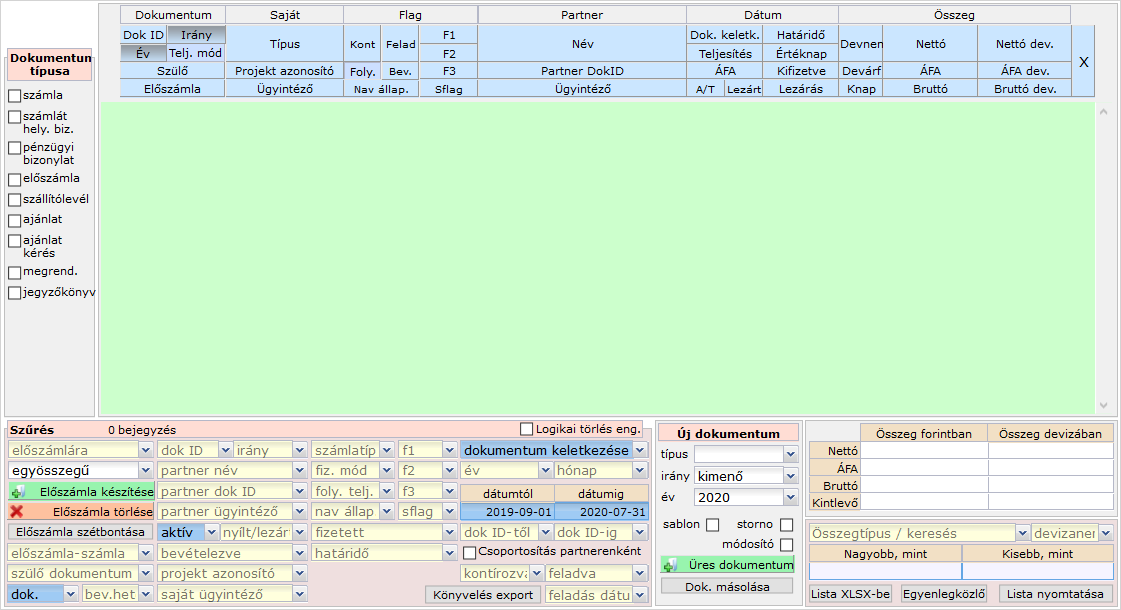Check the storno option for new document

pyautogui.click(x=786, y=525)
